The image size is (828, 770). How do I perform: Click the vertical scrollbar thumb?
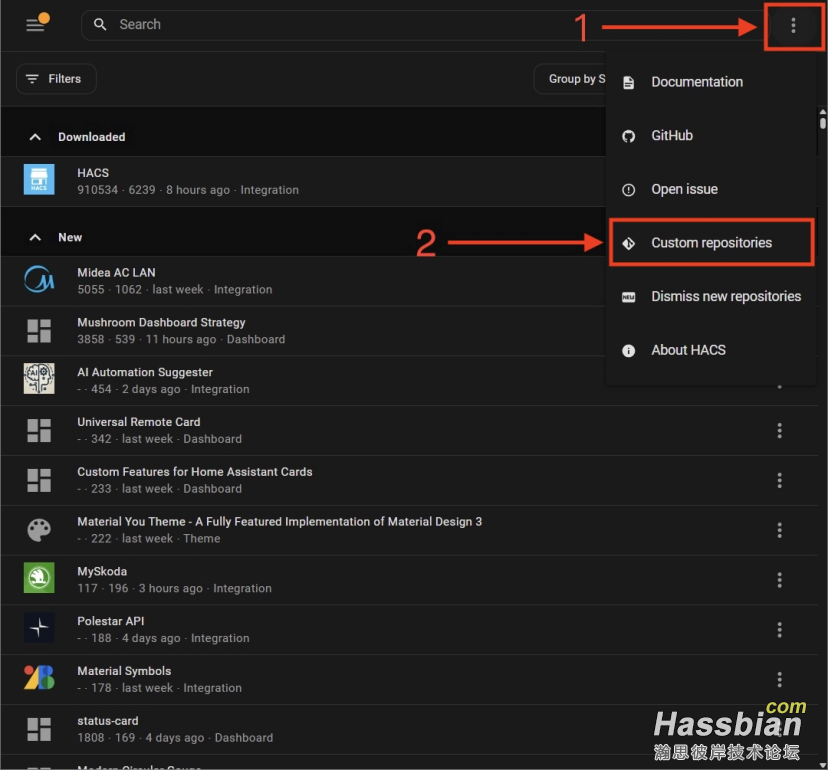(x=822, y=123)
